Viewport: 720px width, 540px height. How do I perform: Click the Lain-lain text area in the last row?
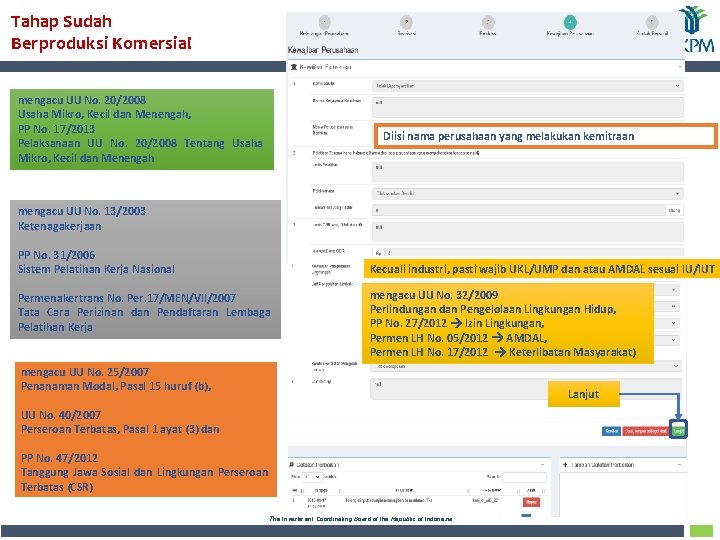click(x=526, y=389)
